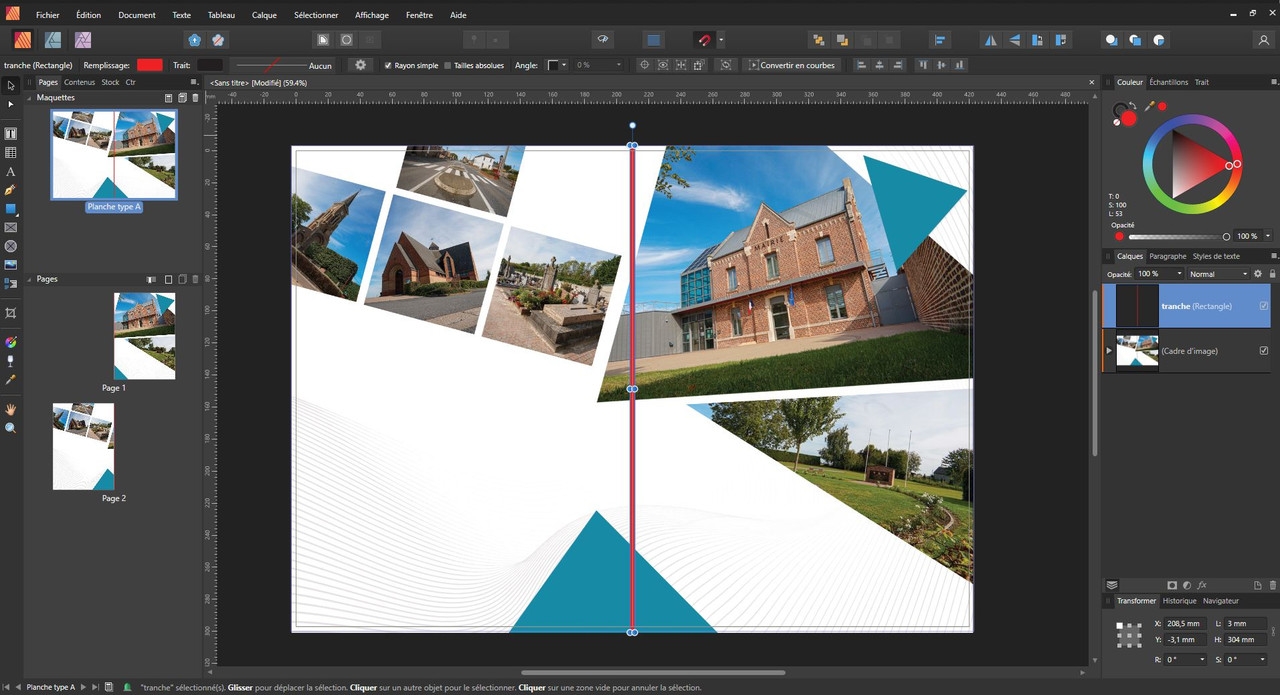
Task: Open the Affichage menu
Action: coord(372,15)
